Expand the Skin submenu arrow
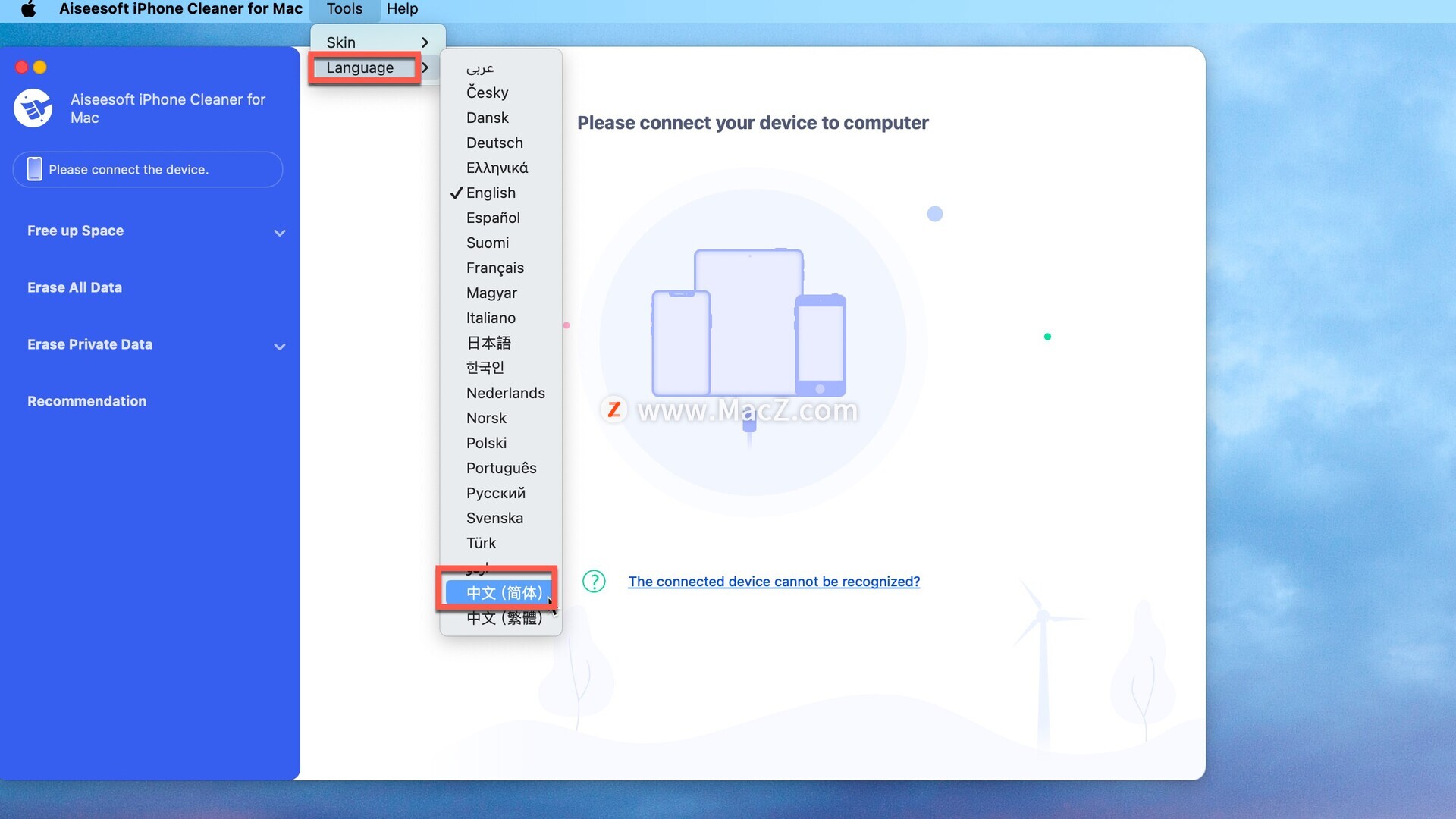1456x819 pixels. pyautogui.click(x=425, y=42)
